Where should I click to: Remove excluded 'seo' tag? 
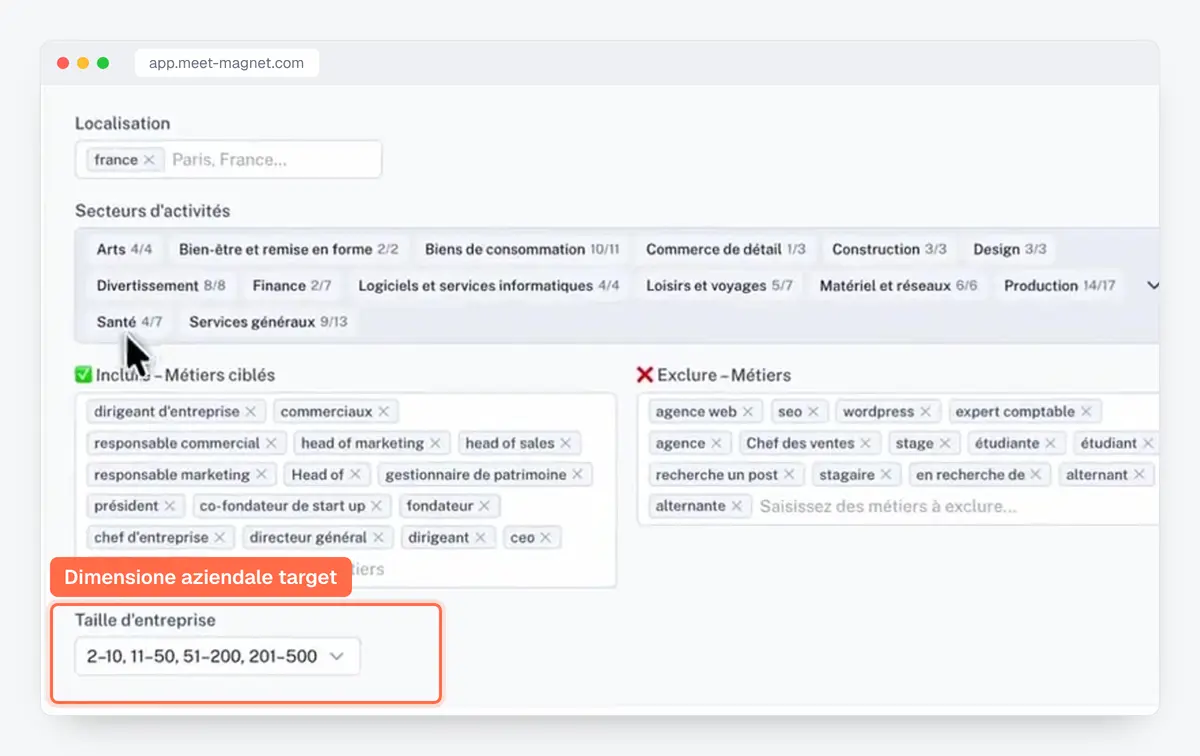pyautogui.click(x=813, y=411)
